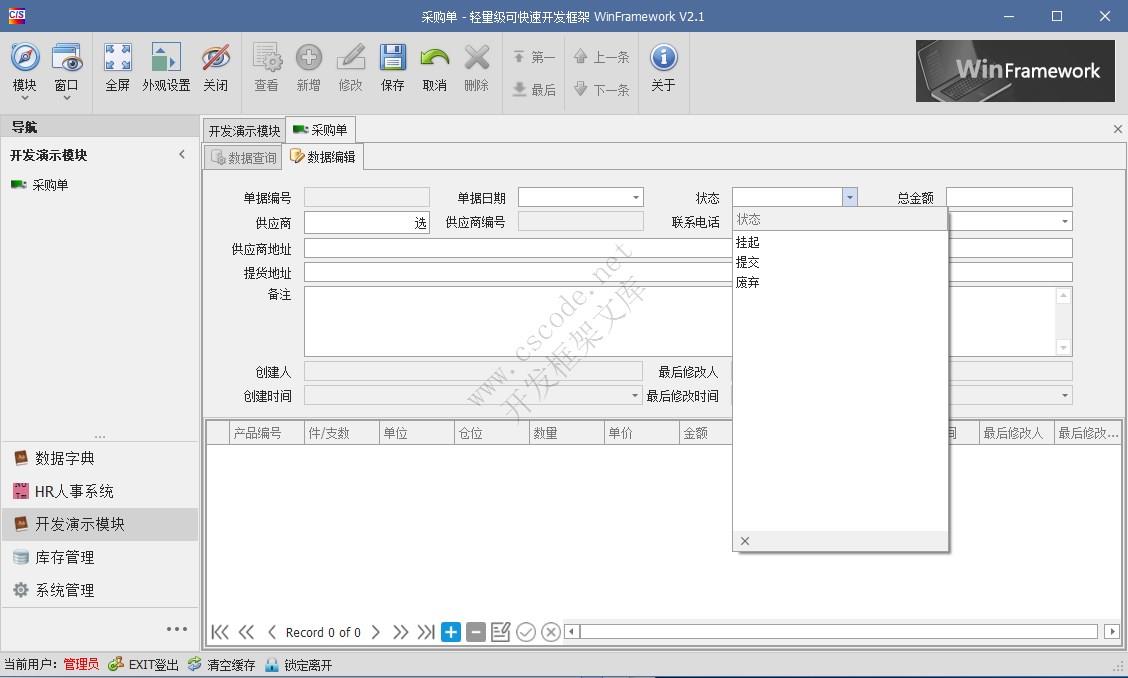1128x678 pixels.
Task: Open the 单据日期 date dropdown
Action: click(636, 197)
